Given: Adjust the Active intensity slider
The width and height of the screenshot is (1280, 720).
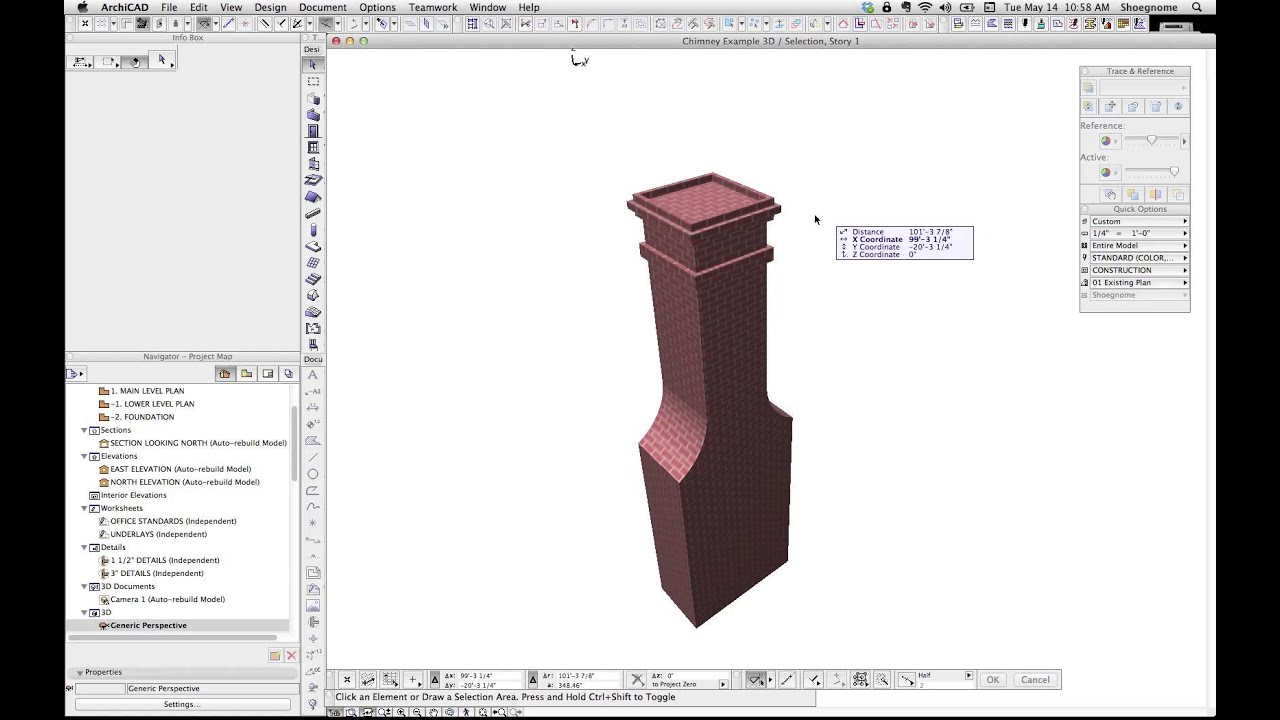Looking at the screenshot, I should 1174,172.
